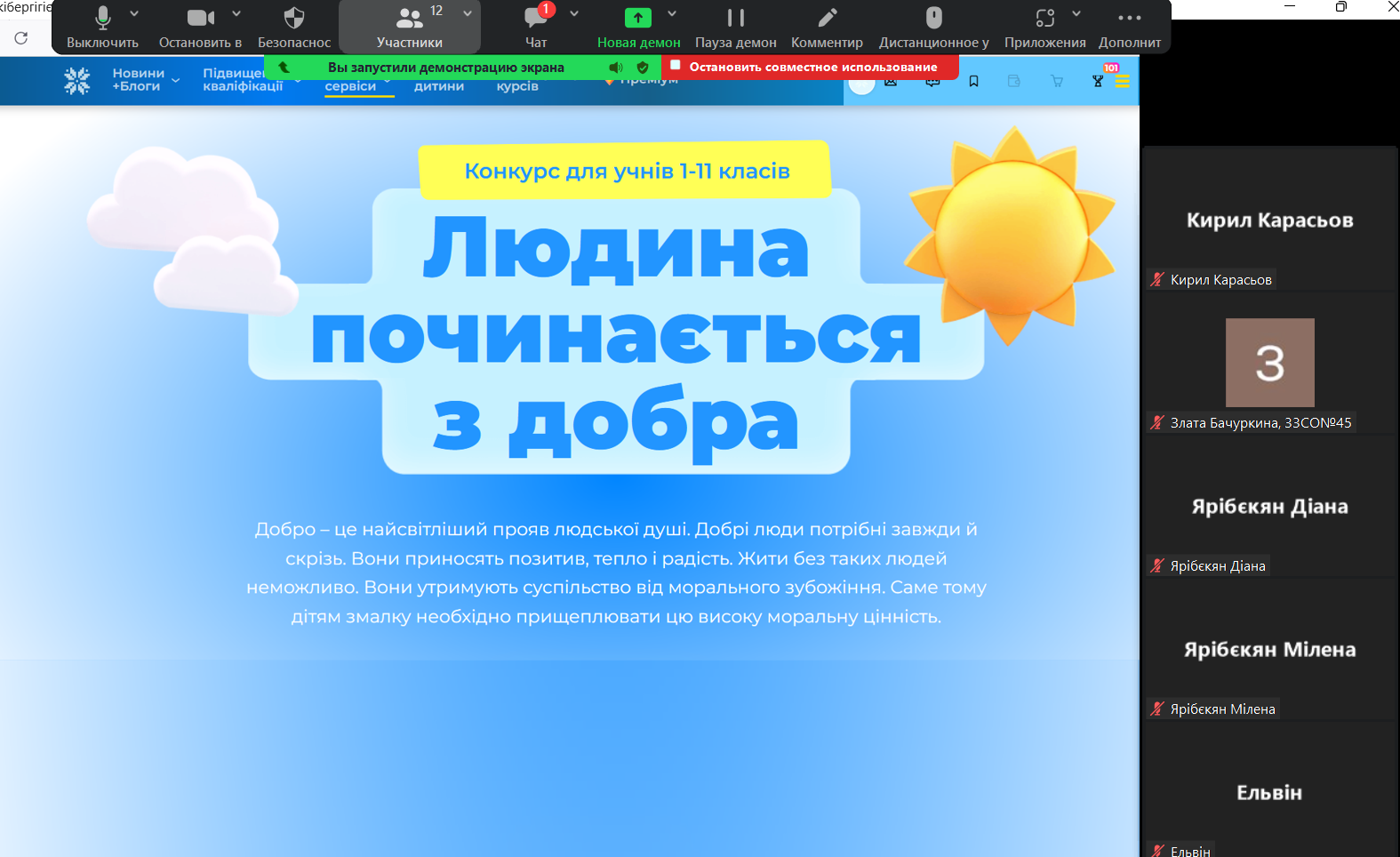
Task: Open the сервіси menu item on the website
Action: [350, 86]
